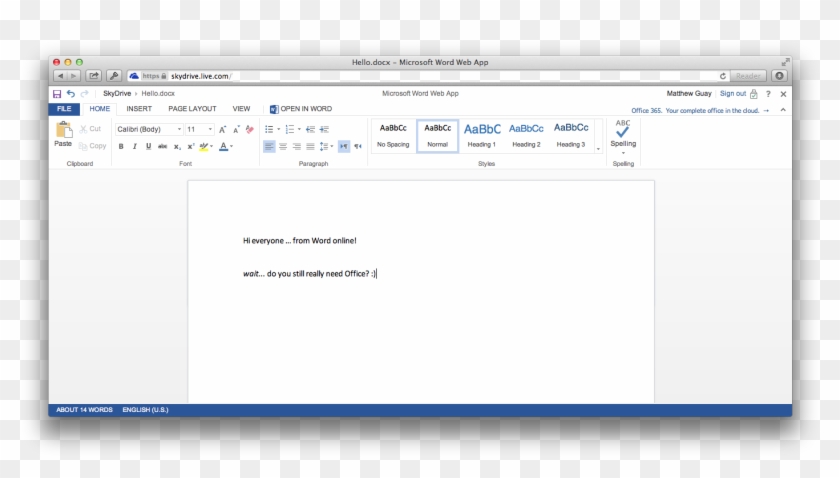This screenshot has height=478, width=840.
Task: Clear formatting with the eraser icon
Action: point(250,129)
